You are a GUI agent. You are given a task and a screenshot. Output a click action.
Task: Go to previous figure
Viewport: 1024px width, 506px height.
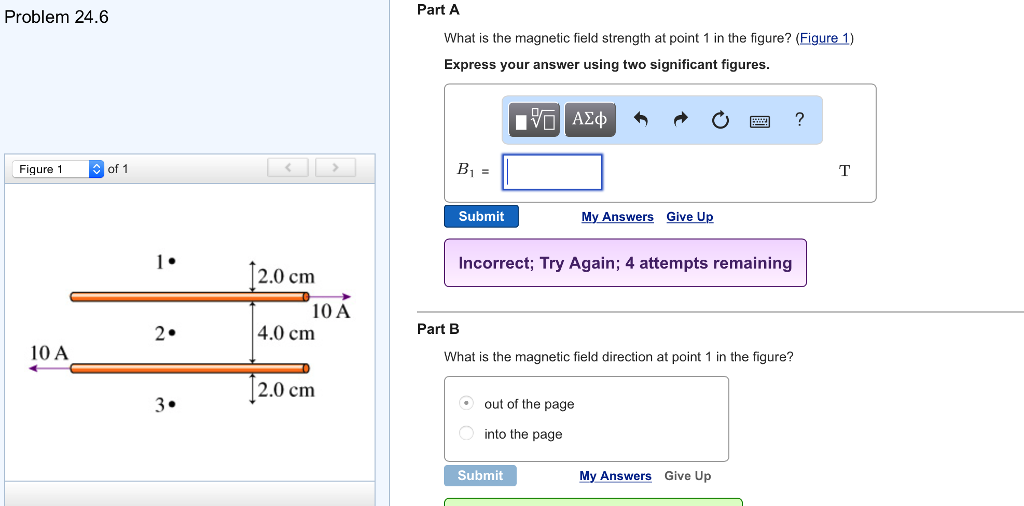click(x=288, y=168)
